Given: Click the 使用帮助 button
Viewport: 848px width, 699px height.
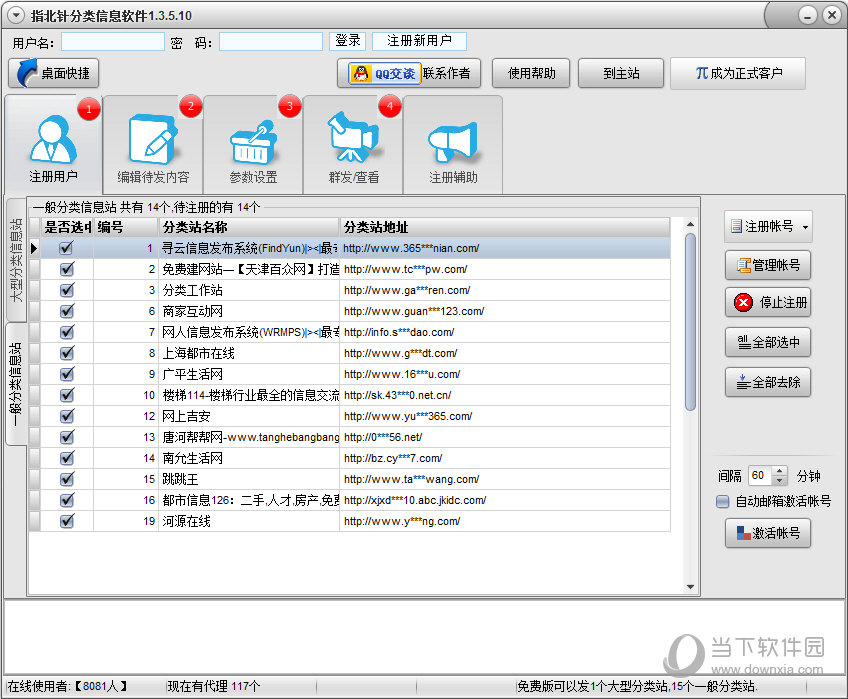Looking at the screenshot, I should tap(531, 73).
